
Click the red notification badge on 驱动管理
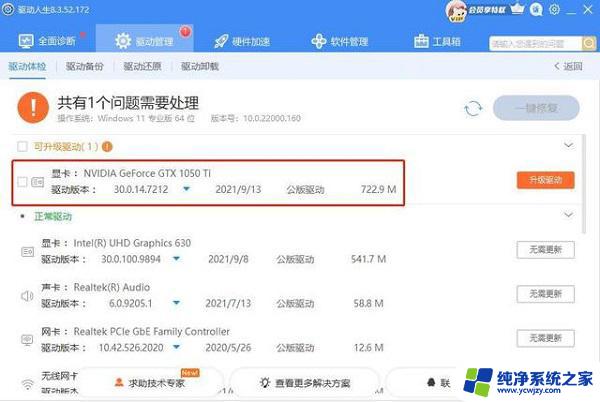(x=186, y=31)
